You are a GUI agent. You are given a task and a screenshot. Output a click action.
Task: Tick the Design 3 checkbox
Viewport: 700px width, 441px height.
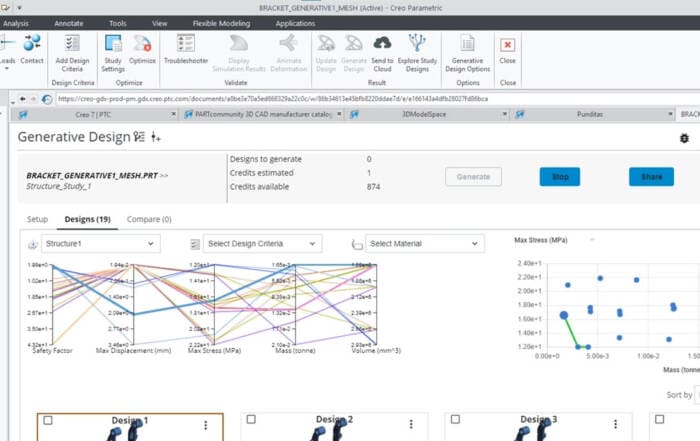click(x=455, y=420)
